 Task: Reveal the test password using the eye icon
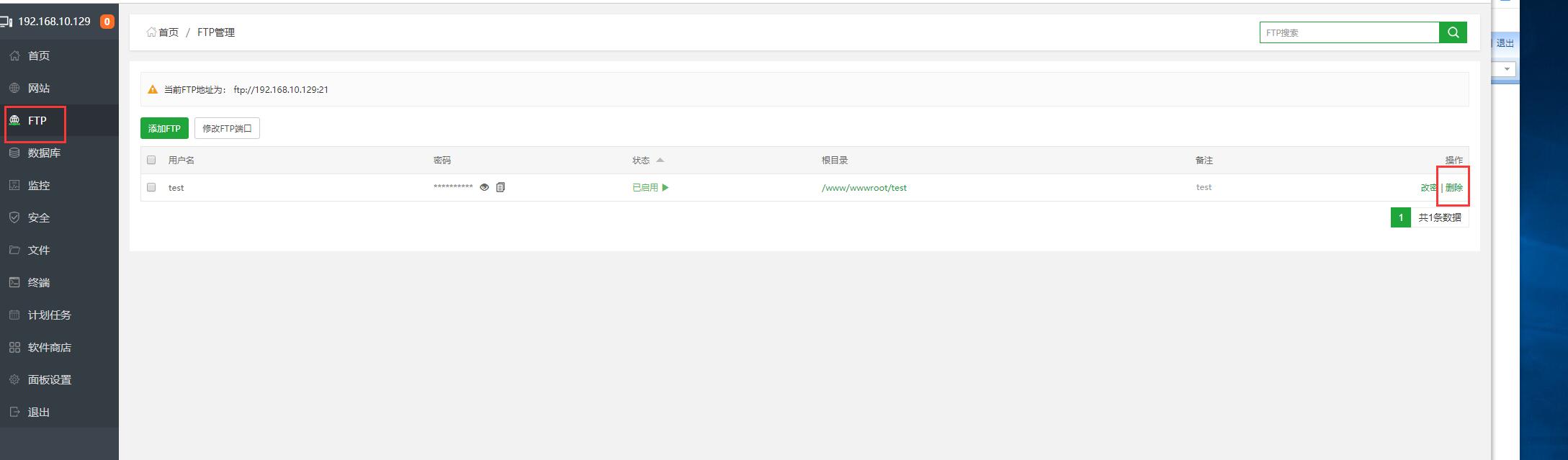coord(485,187)
